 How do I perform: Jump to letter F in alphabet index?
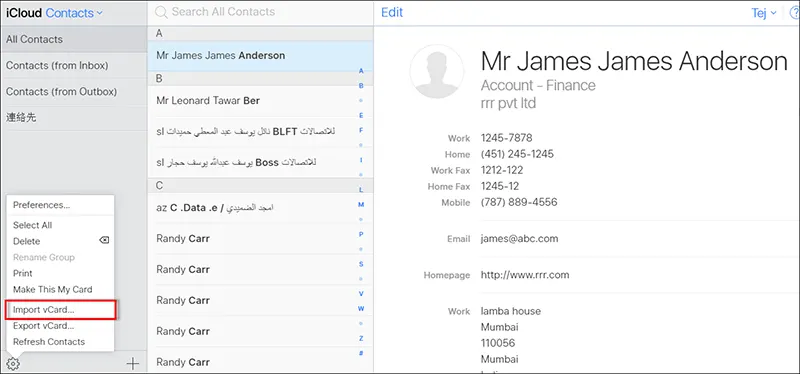click(x=361, y=130)
